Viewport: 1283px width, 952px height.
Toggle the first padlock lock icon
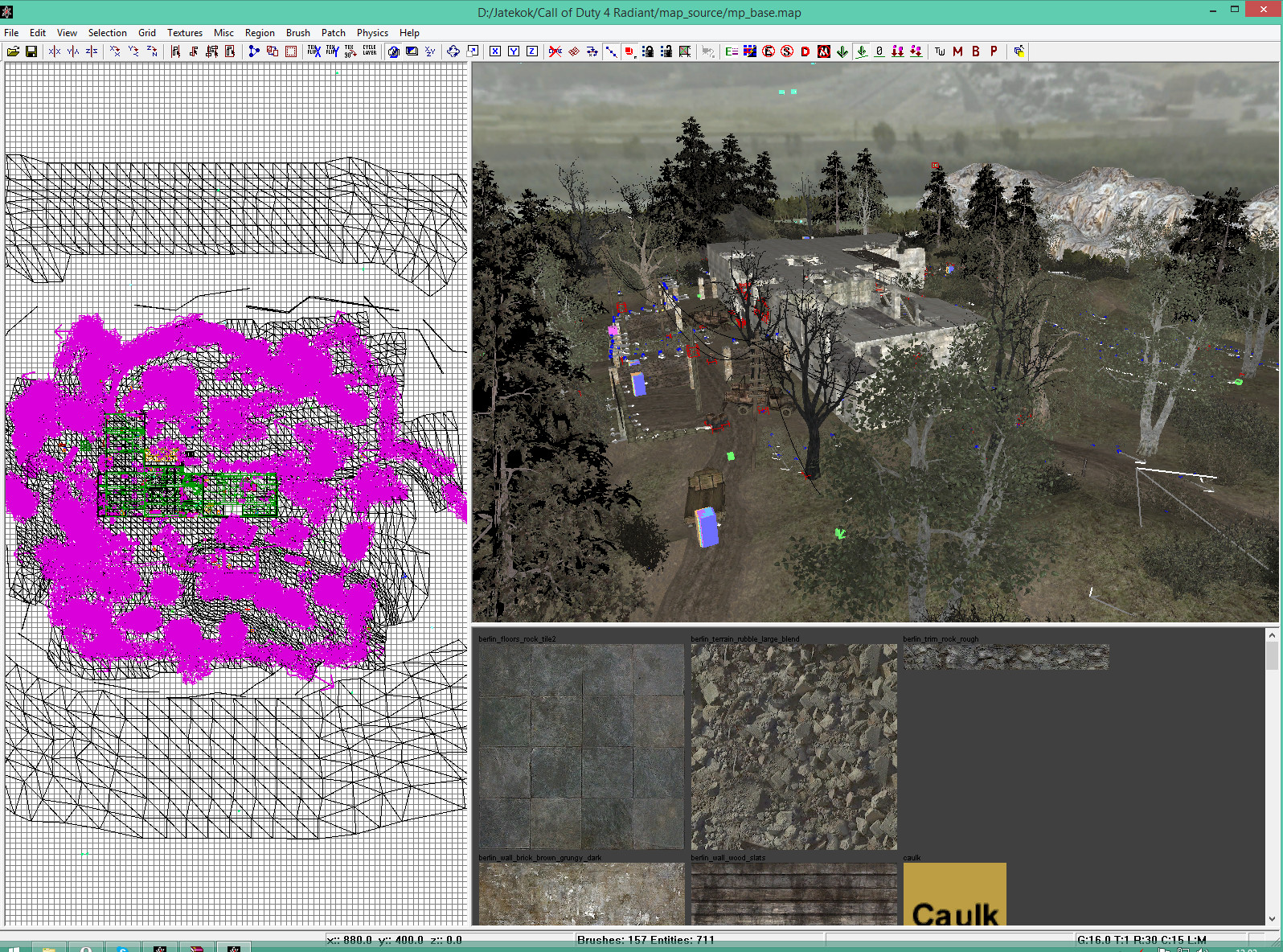point(648,51)
